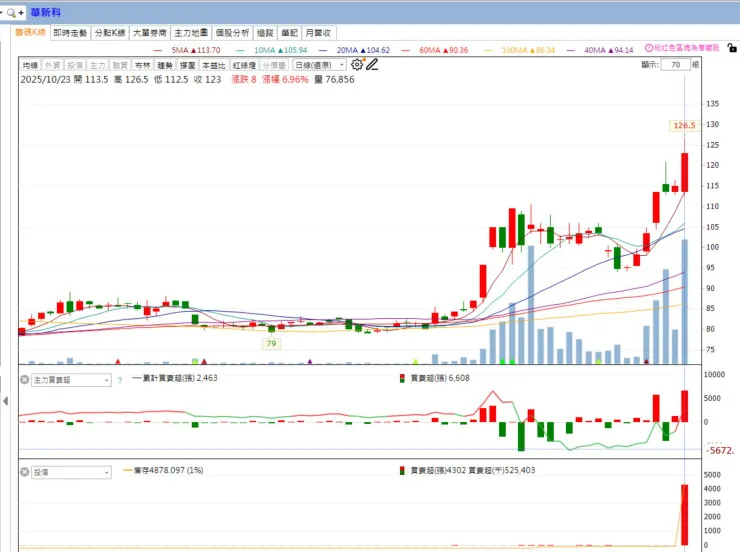Image resolution: width=740 pixels, height=552 pixels.
Task: Click the 漲幅 6.96% text
Action: [x=285, y=79]
